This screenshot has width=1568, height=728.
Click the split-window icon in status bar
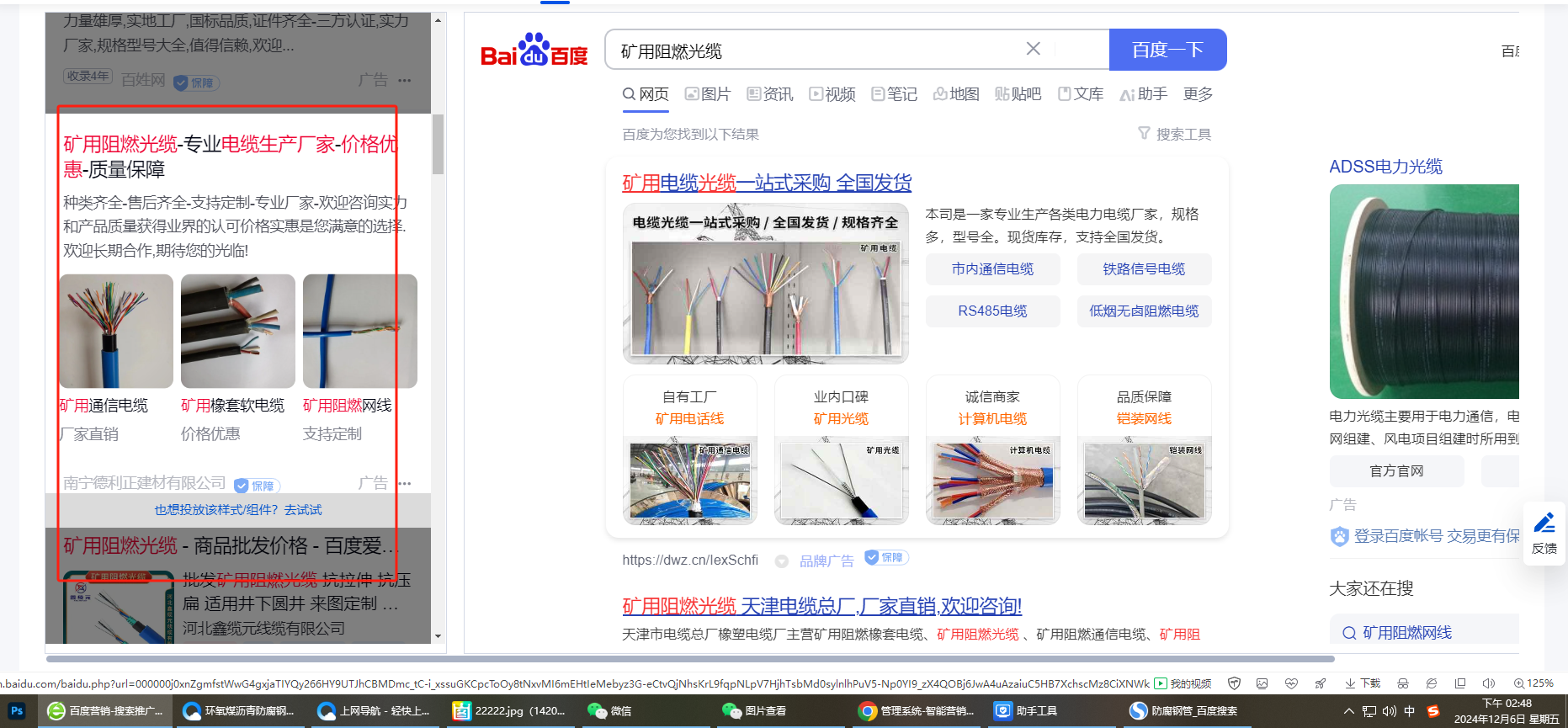(1460, 683)
